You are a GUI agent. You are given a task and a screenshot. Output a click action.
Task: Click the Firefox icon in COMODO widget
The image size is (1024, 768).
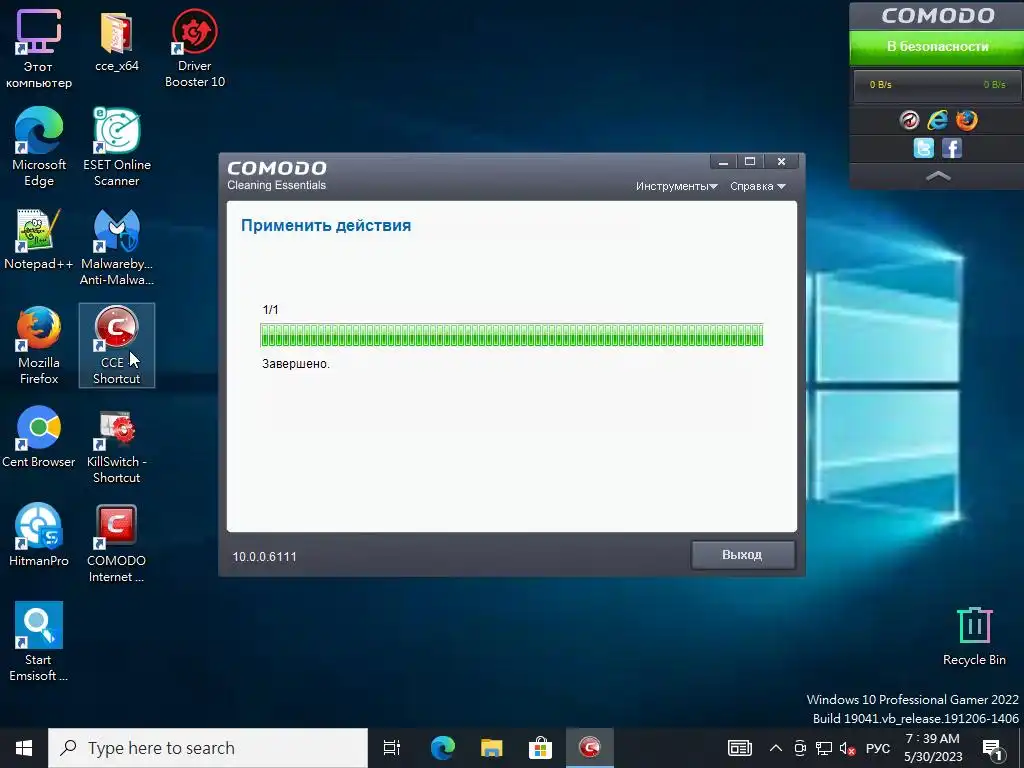pyautogui.click(x=967, y=120)
